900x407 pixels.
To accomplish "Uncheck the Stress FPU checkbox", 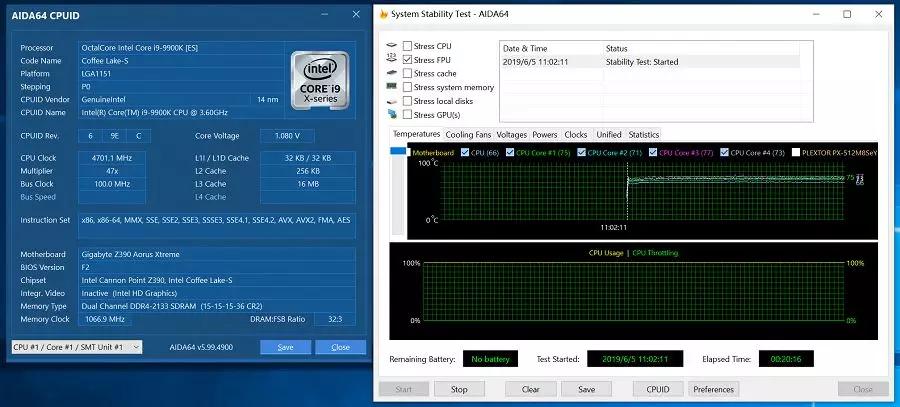I will pyautogui.click(x=407, y=60).
